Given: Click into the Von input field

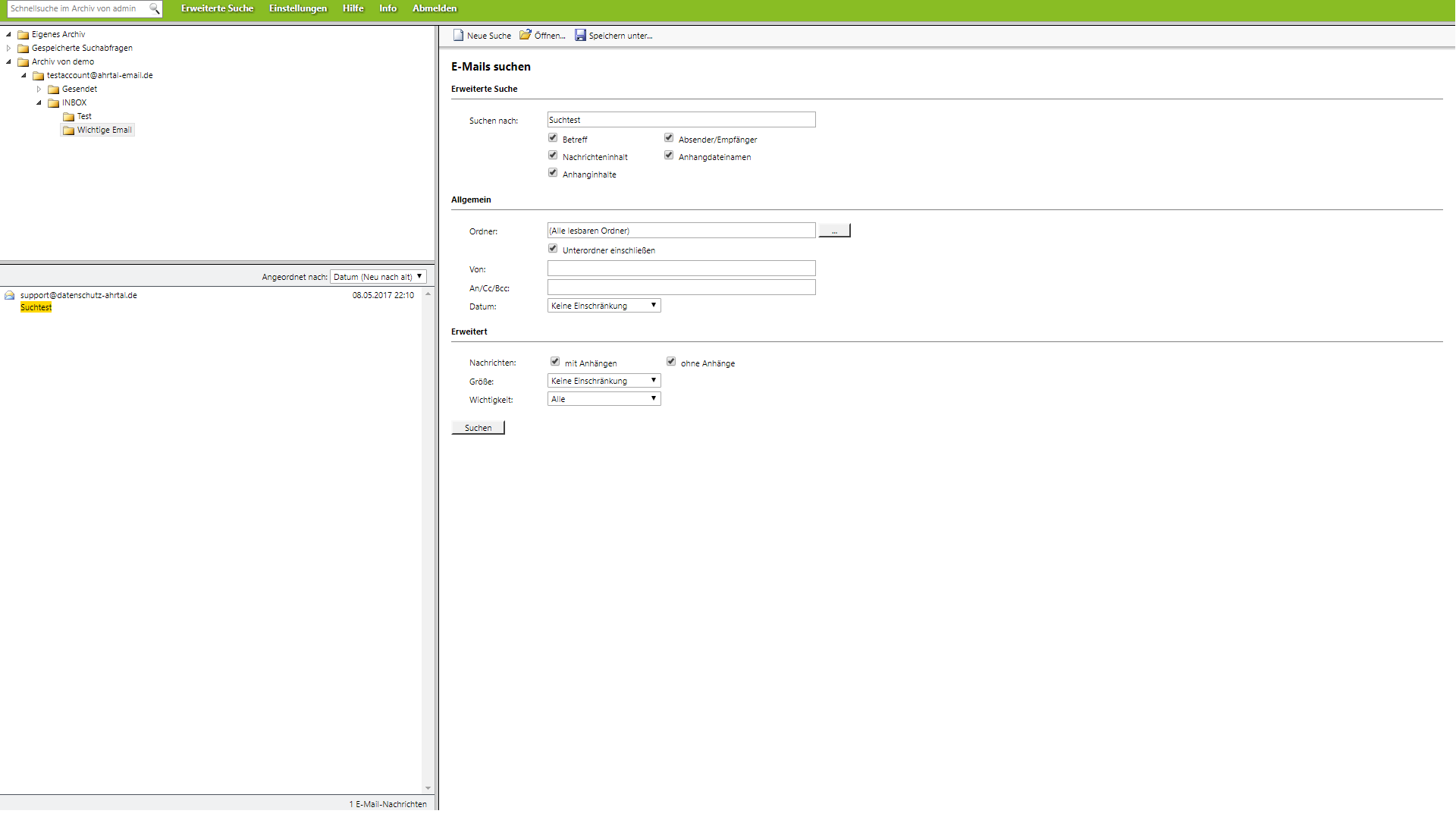Looking at the screenshot, I should point(681,269).
